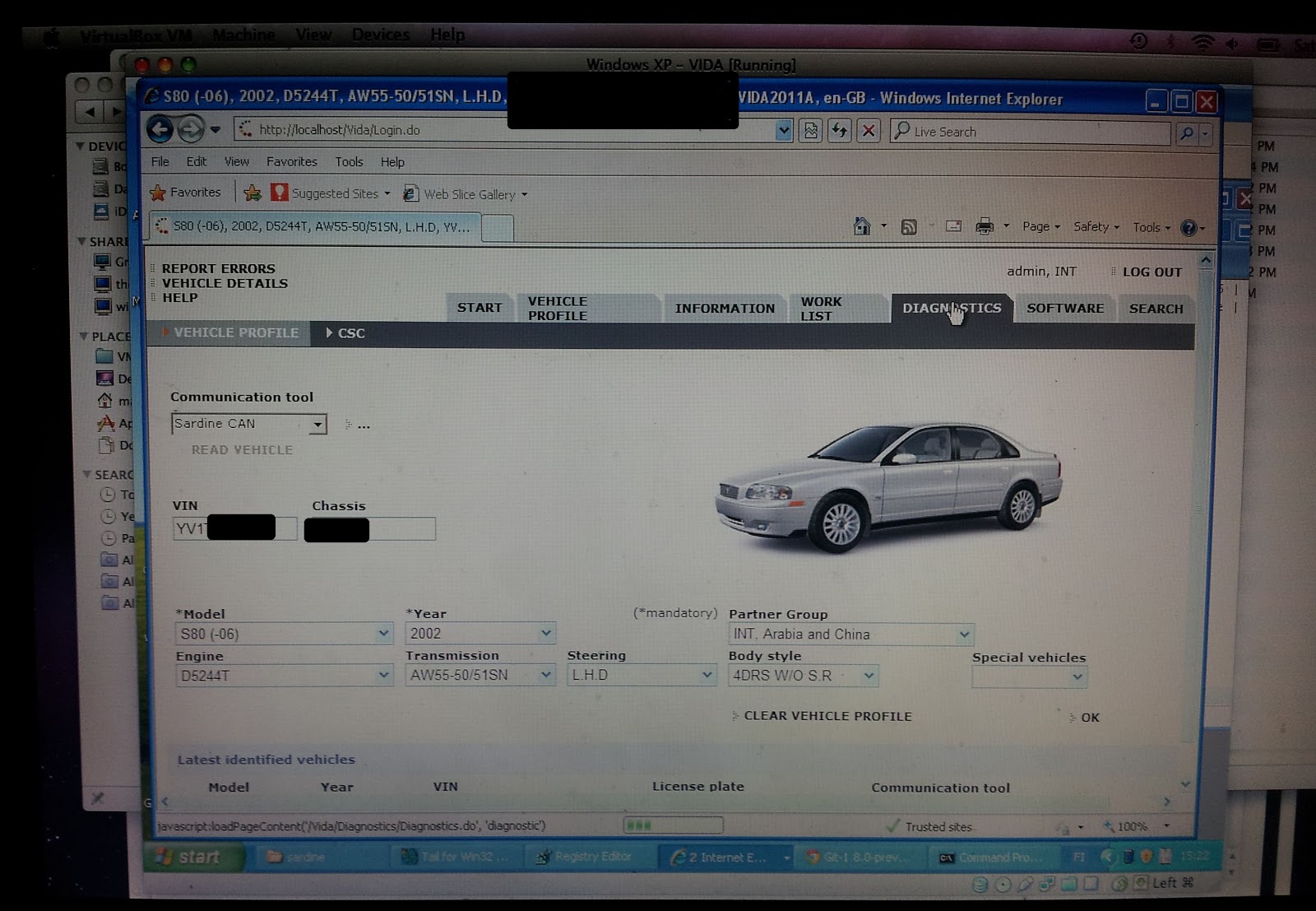The height and width of the screenshot is (911, 1316).
Task: Click the Windows XP start button
Action: (195, 857)
